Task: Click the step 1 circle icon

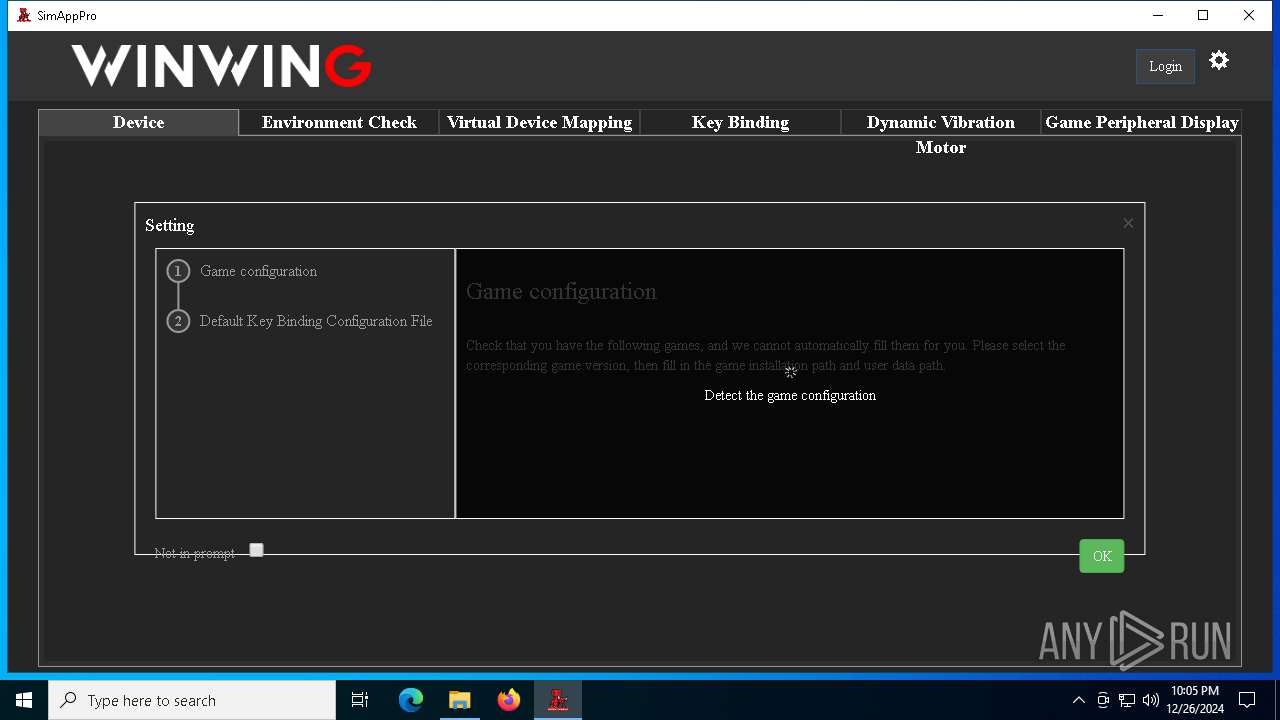Action: (x=178, y=271)
